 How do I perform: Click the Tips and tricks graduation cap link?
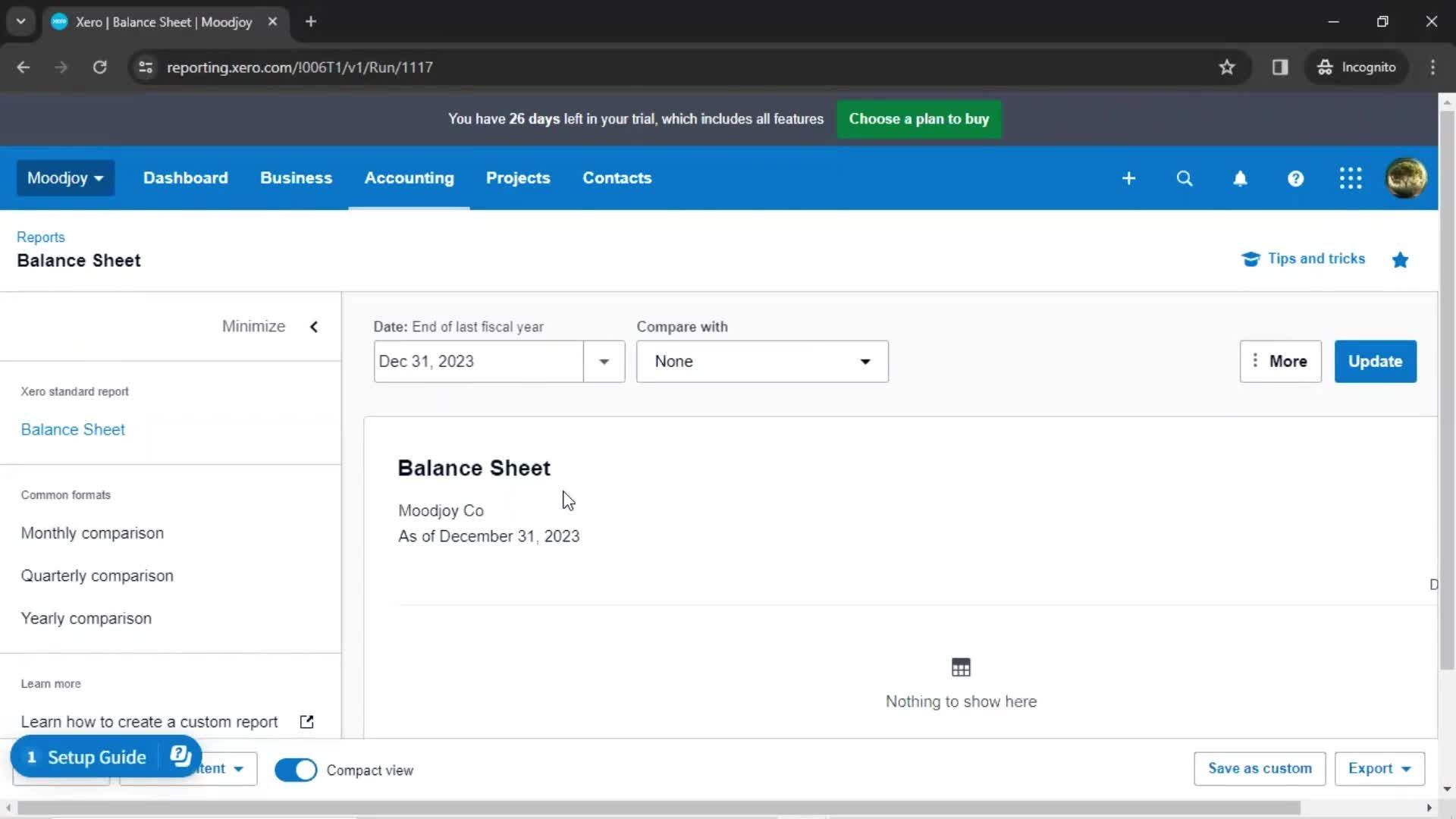1303,259
